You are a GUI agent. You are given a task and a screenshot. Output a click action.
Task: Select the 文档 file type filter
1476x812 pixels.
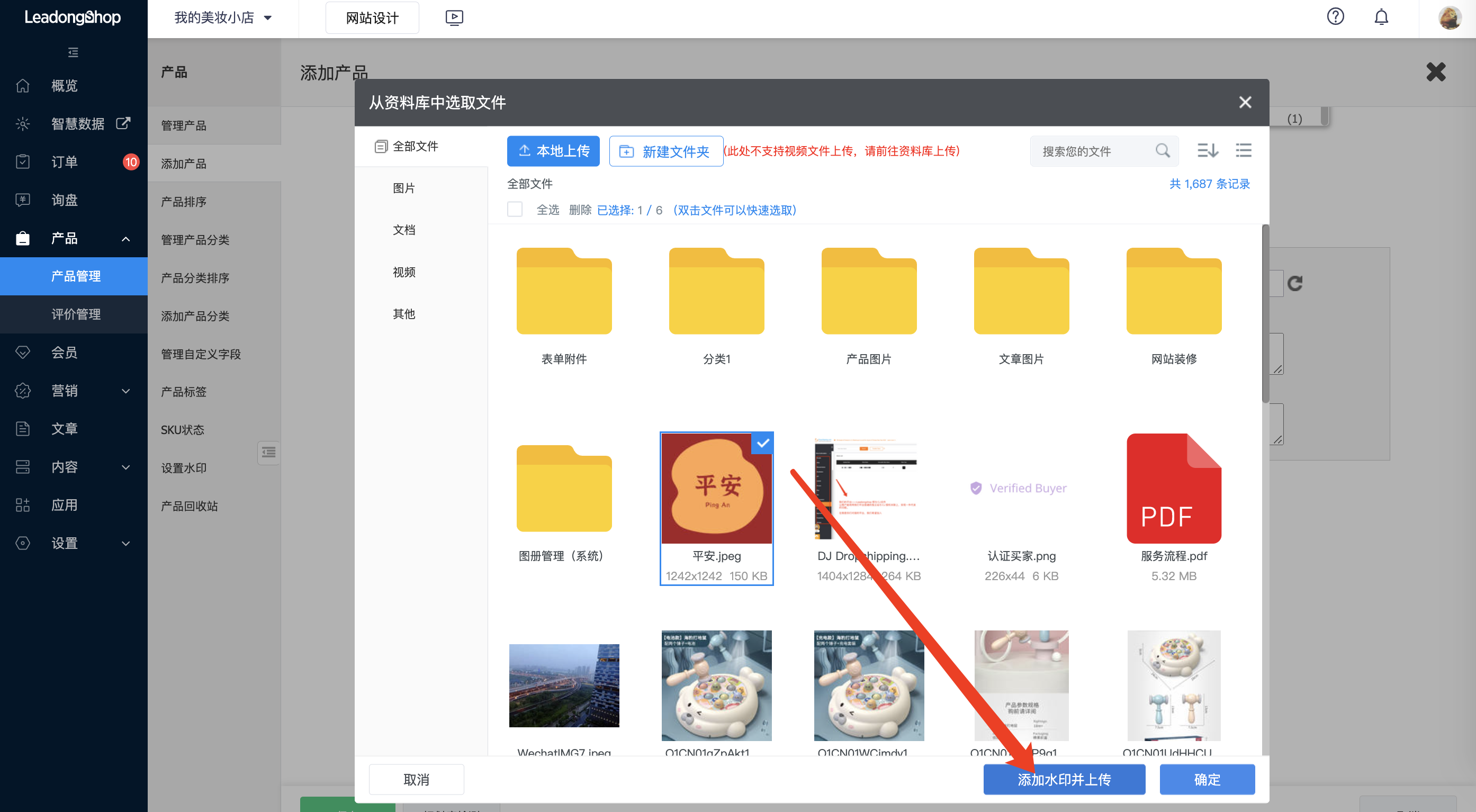click(403, 230)
